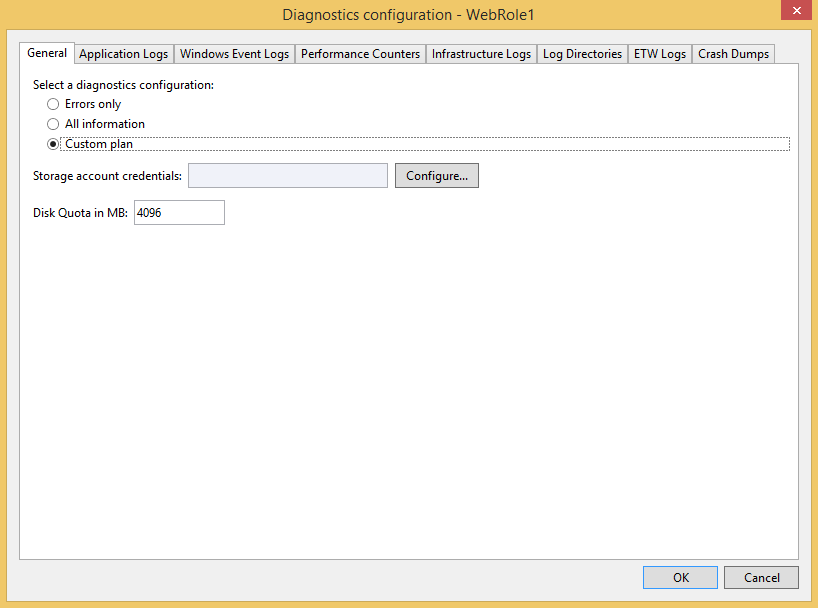
Task: Return to the General tab
Action: (46, 53)
